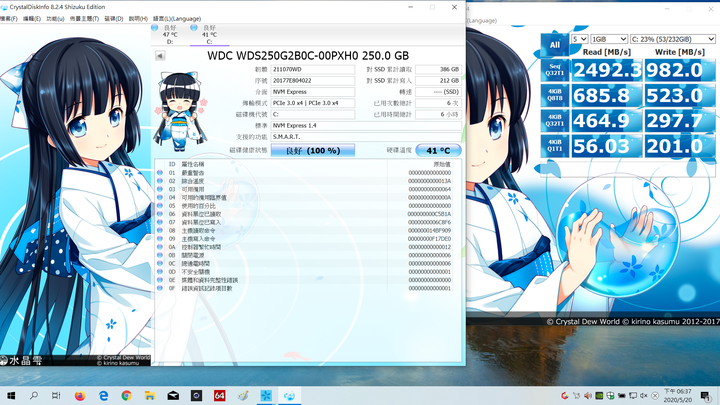Switch to CrystalDiskInfo taskbar icon
The height and width of the screenshot is (405, 720).
point(289,395)
